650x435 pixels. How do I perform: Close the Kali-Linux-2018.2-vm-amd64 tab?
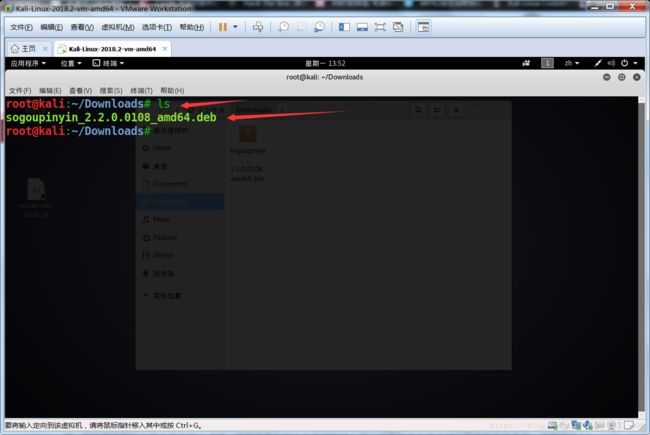pos(165,49)
